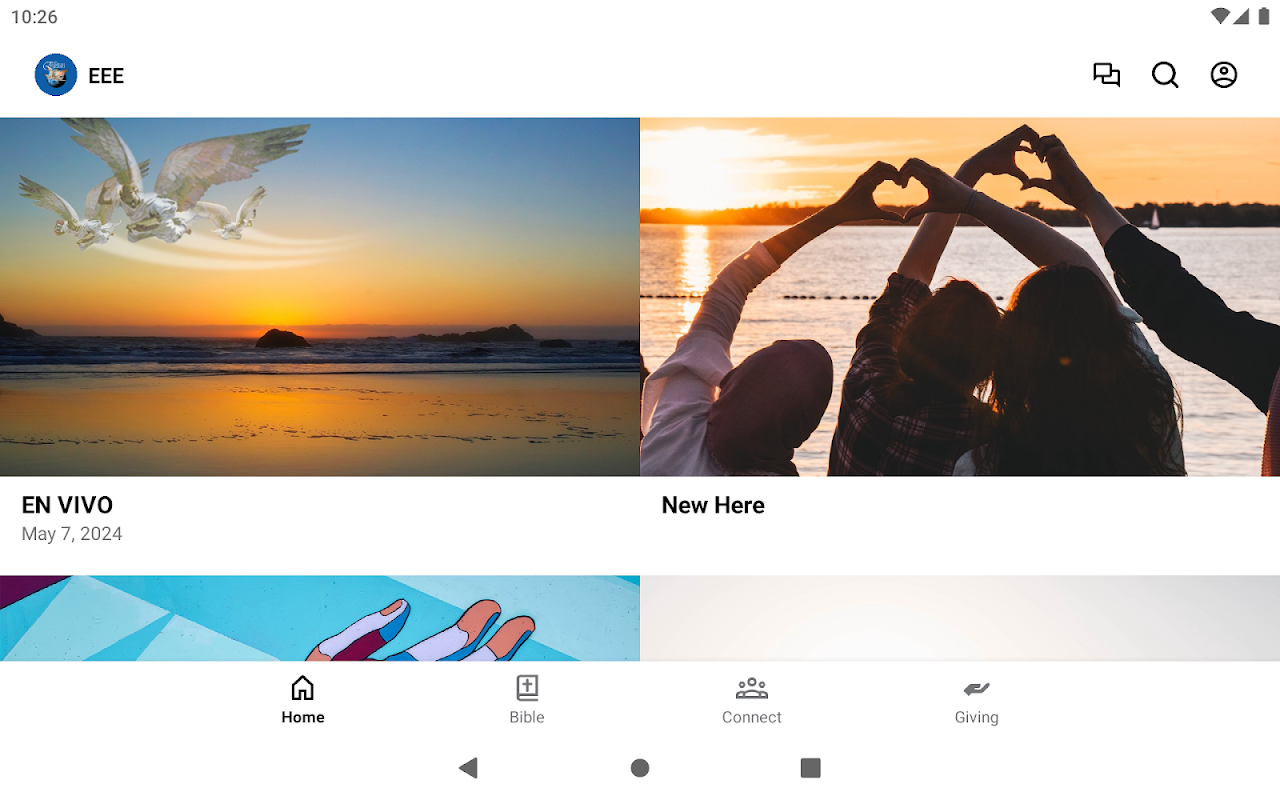Open the Connect people icon
This screenshot has width=1280, height=800.
click(x=752, y=688)
